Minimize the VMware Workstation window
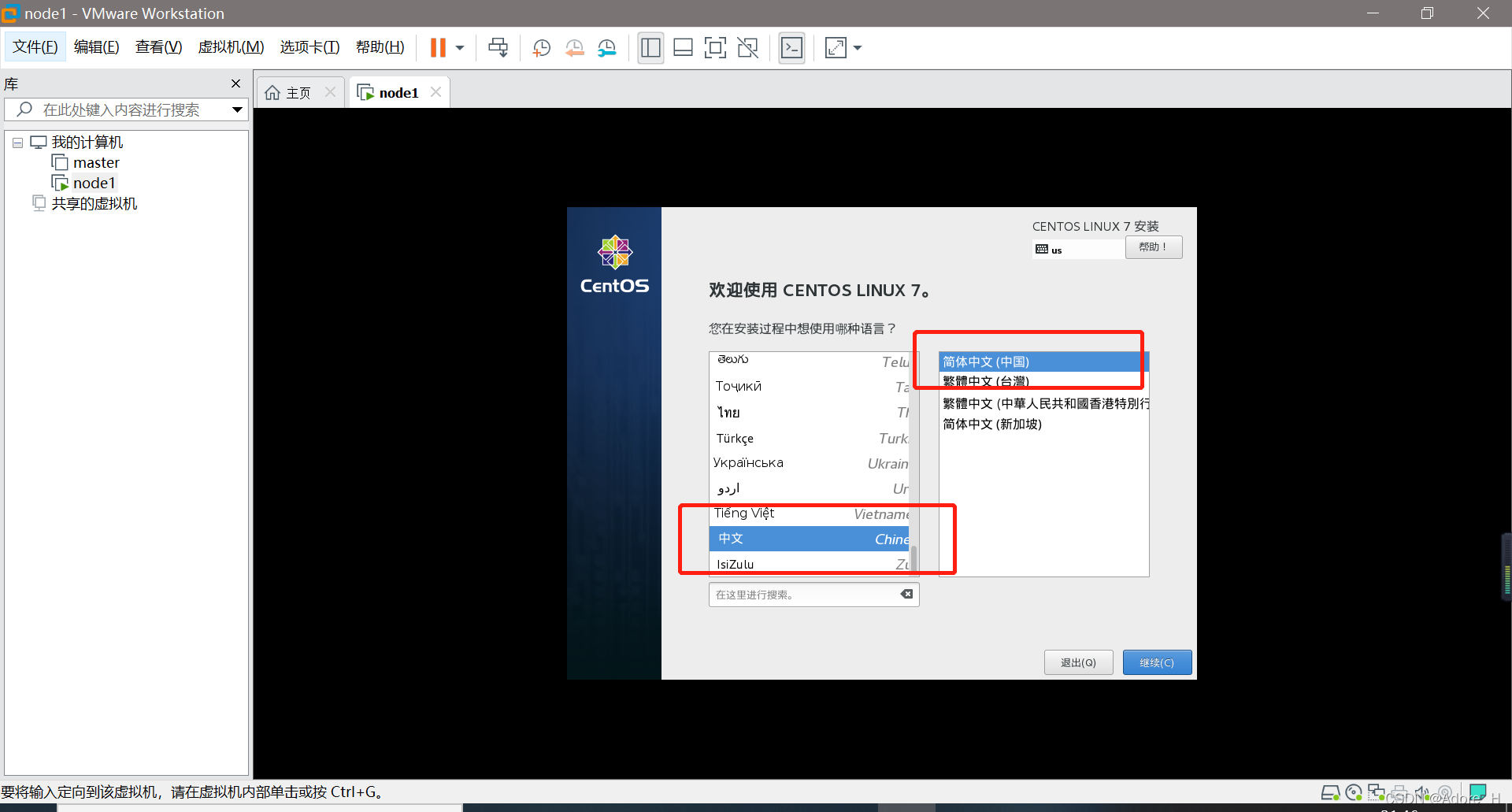This screenshot has height=812, width=1512. (x=1373, y=13)
